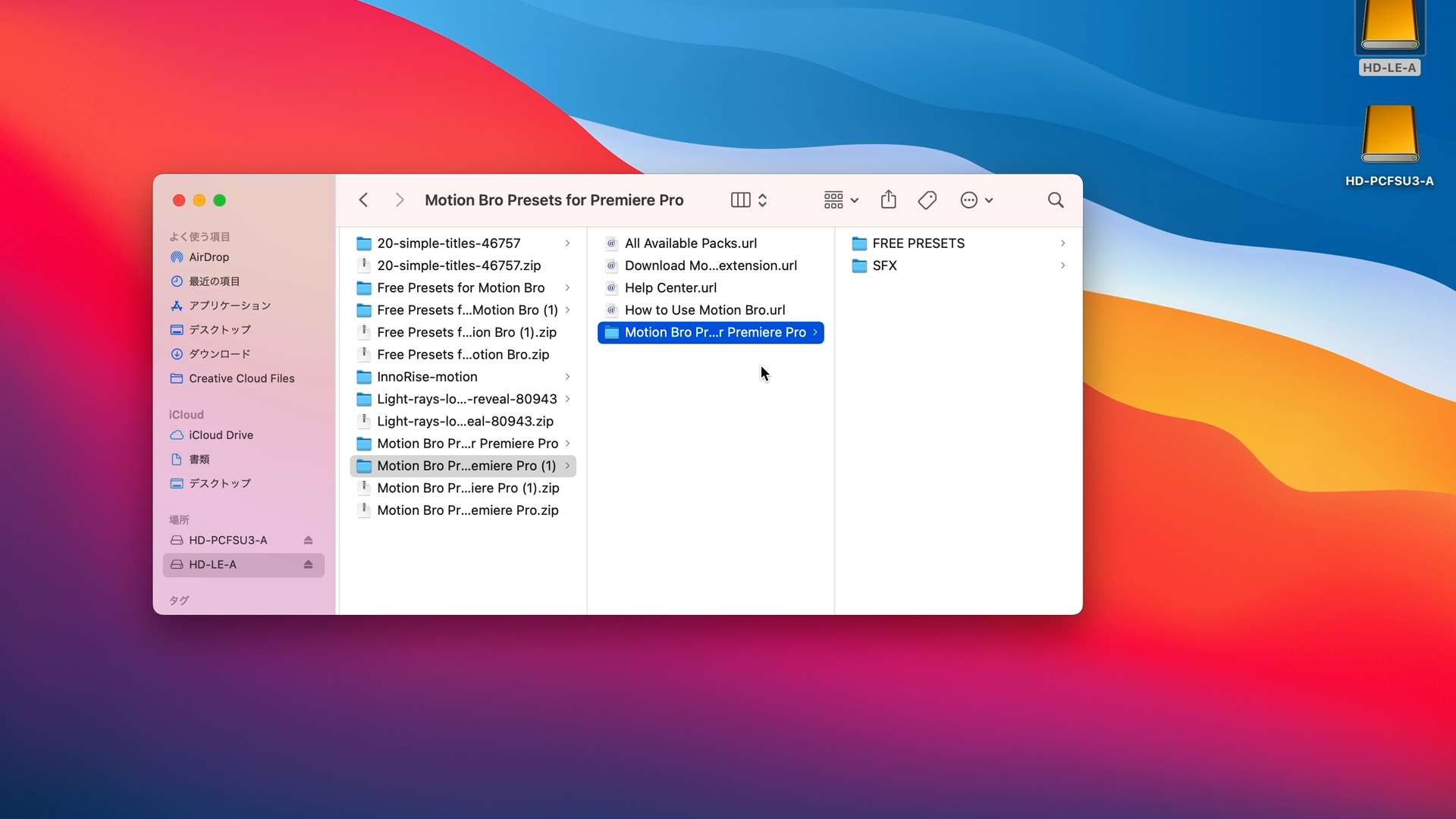Select Help Center.url
This screenshot has width=1456, height=819.
pyautogui.click(x=711, y=288)
